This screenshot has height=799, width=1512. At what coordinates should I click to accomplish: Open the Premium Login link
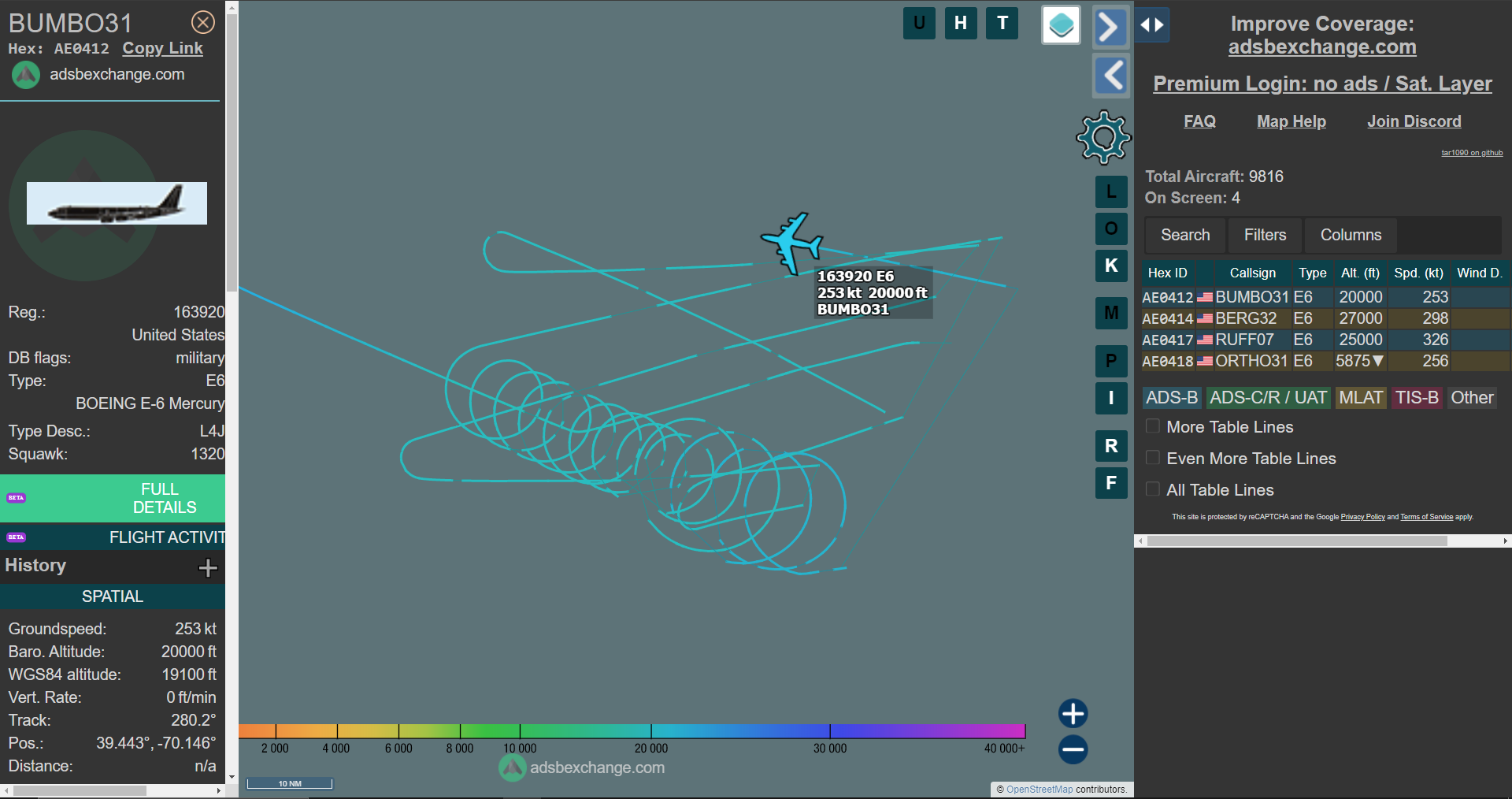coord(1322,83)
